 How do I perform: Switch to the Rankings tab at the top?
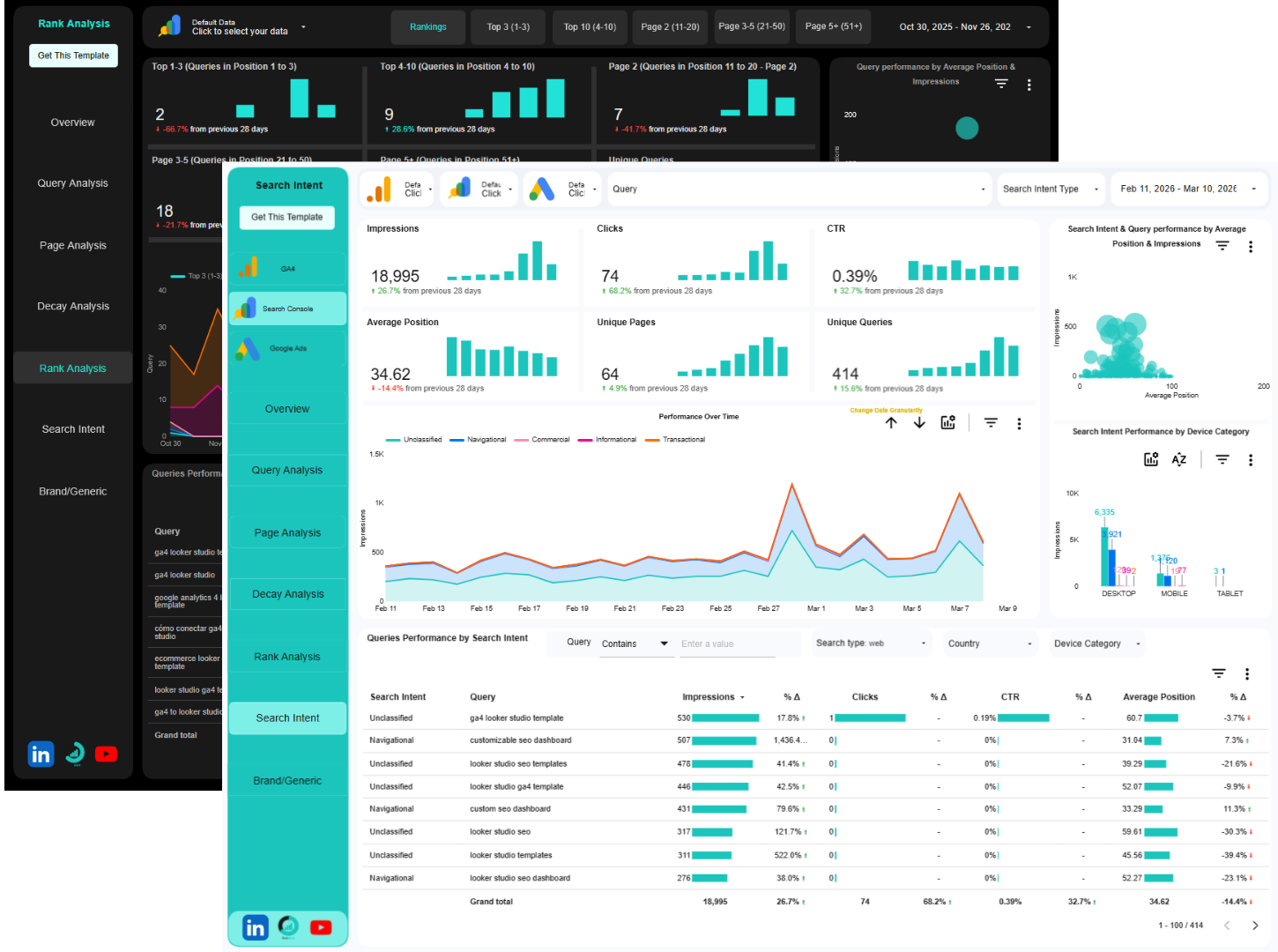click(x=427, y=27)
